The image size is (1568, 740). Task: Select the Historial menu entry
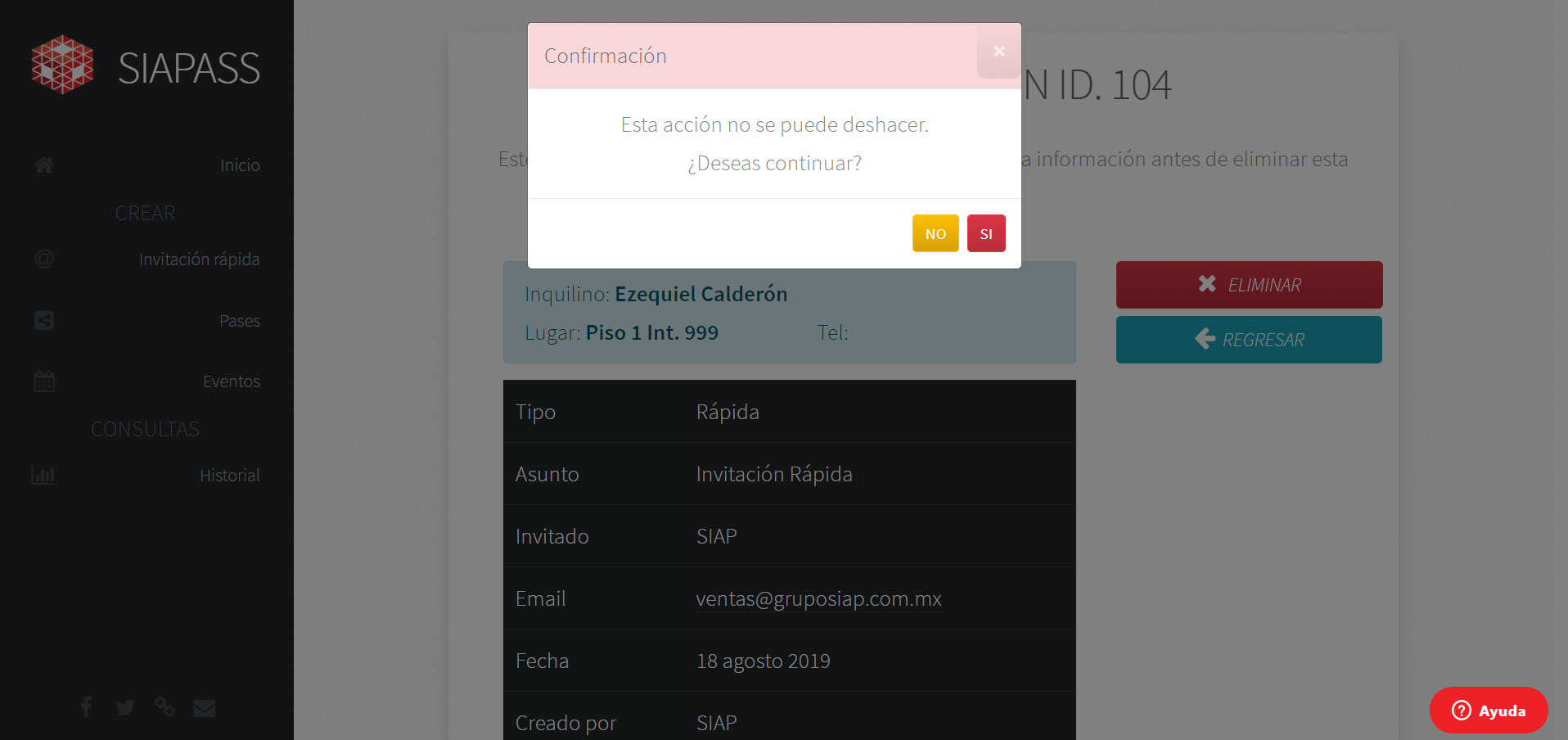pos(230,475)
